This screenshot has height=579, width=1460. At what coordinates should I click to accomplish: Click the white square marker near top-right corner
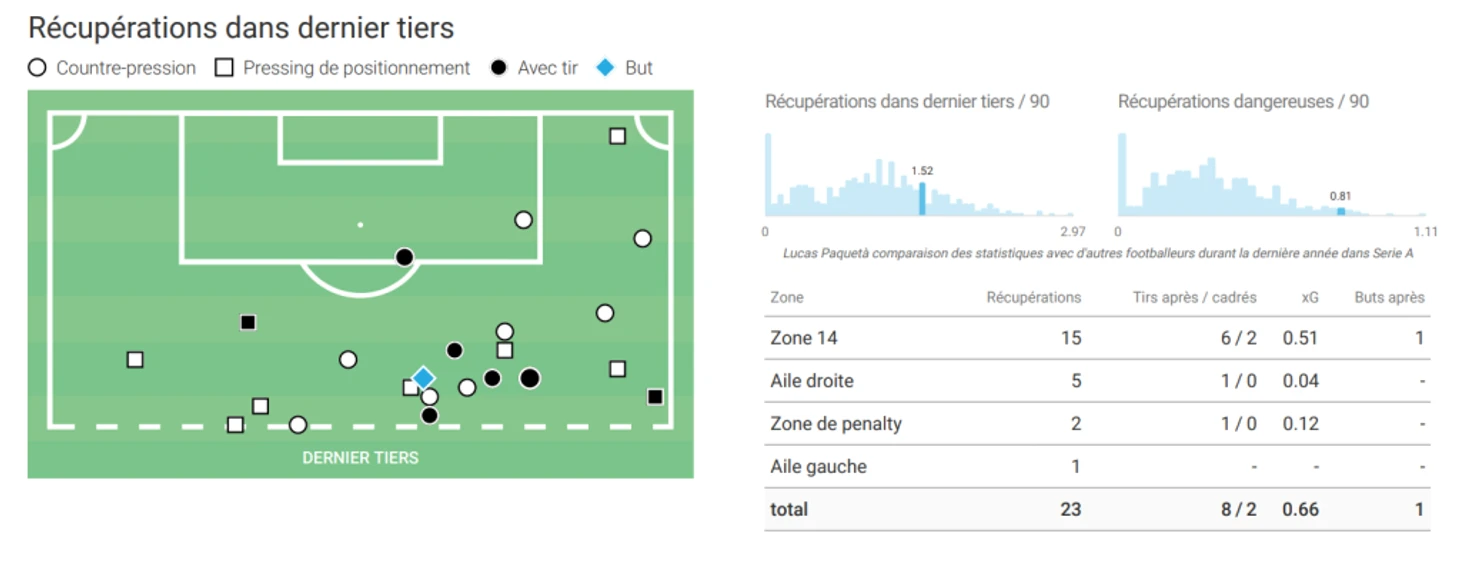pos(618,136)
